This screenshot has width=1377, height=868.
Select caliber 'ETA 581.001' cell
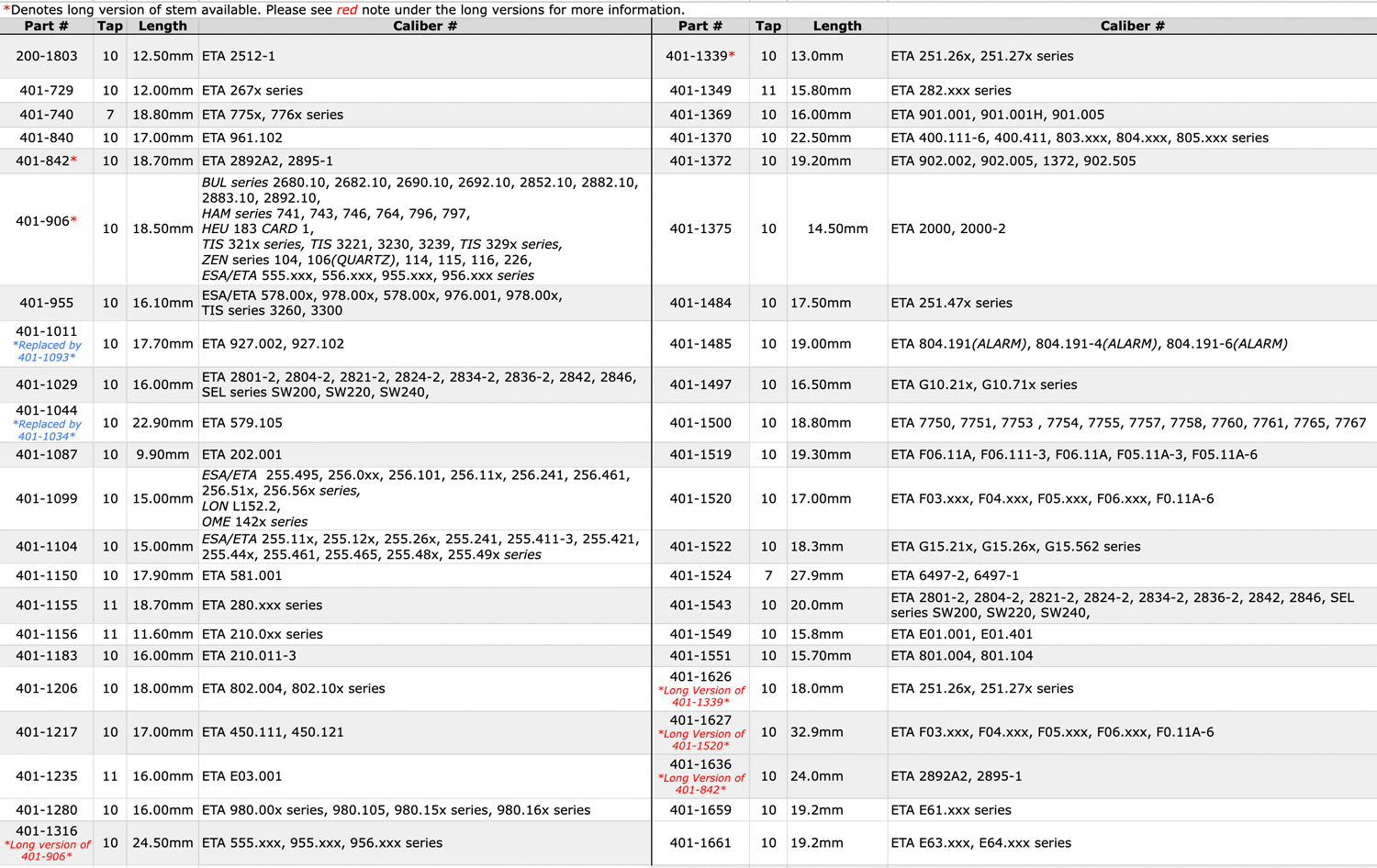pos(424,575)
